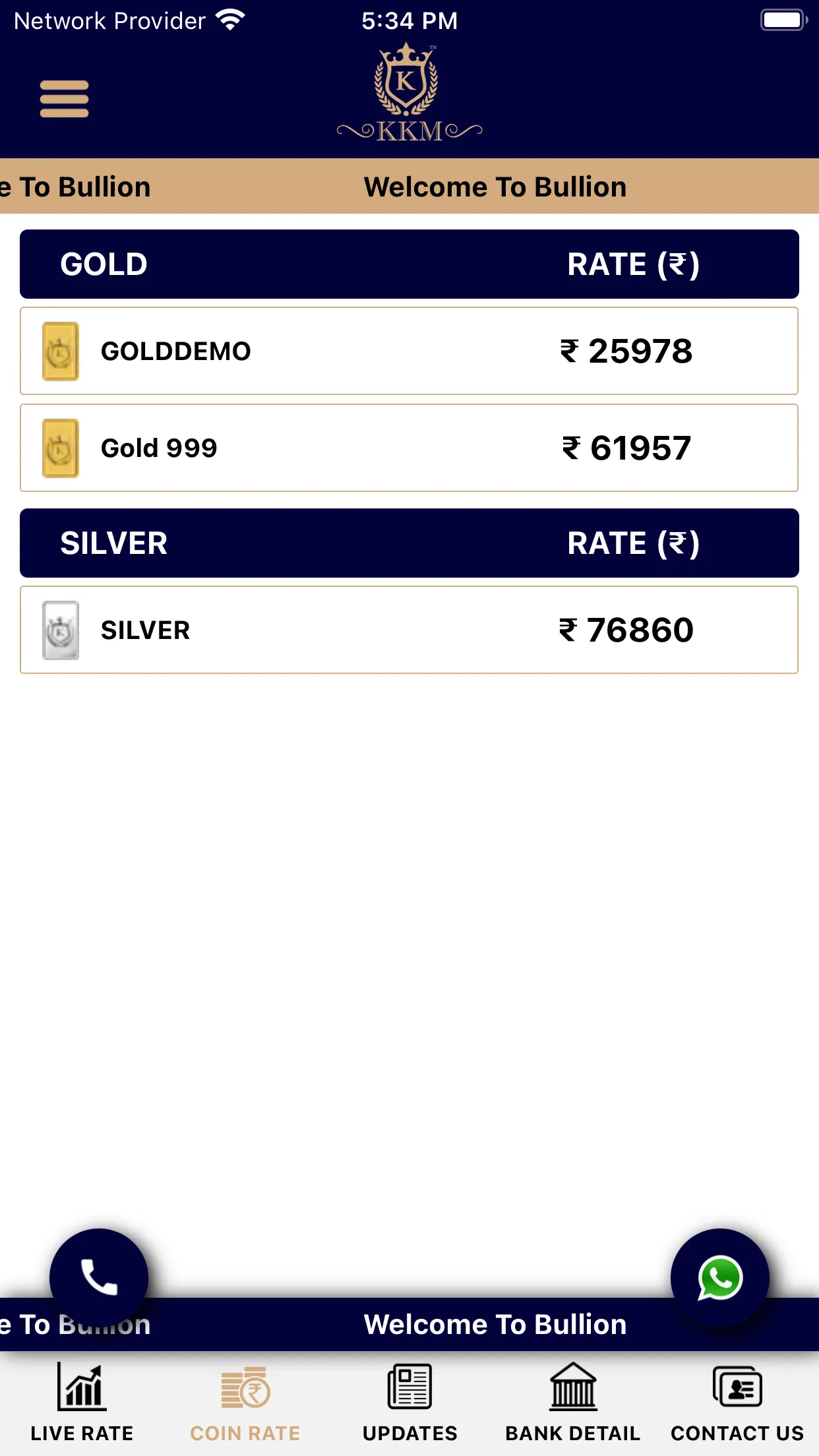This screenshot has width=819, height=1456.
Task: Select the SILVER rate row
Action: point(409,630)
